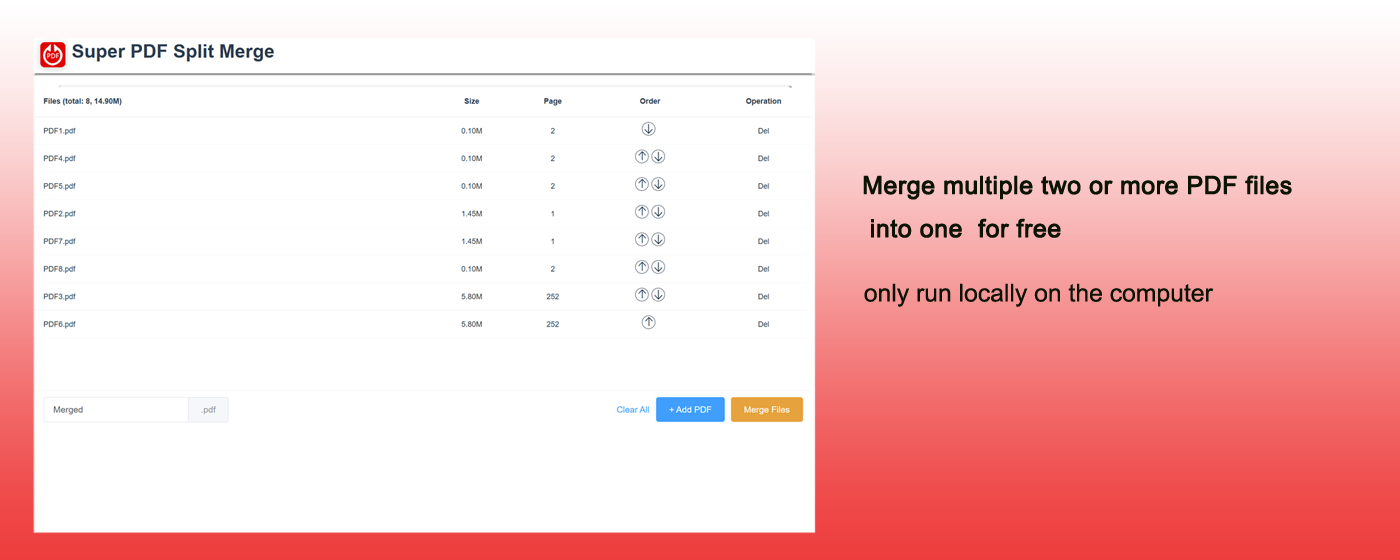
Task: Move PDF7.pdf down in order
Action: click(x=658, y=239)
